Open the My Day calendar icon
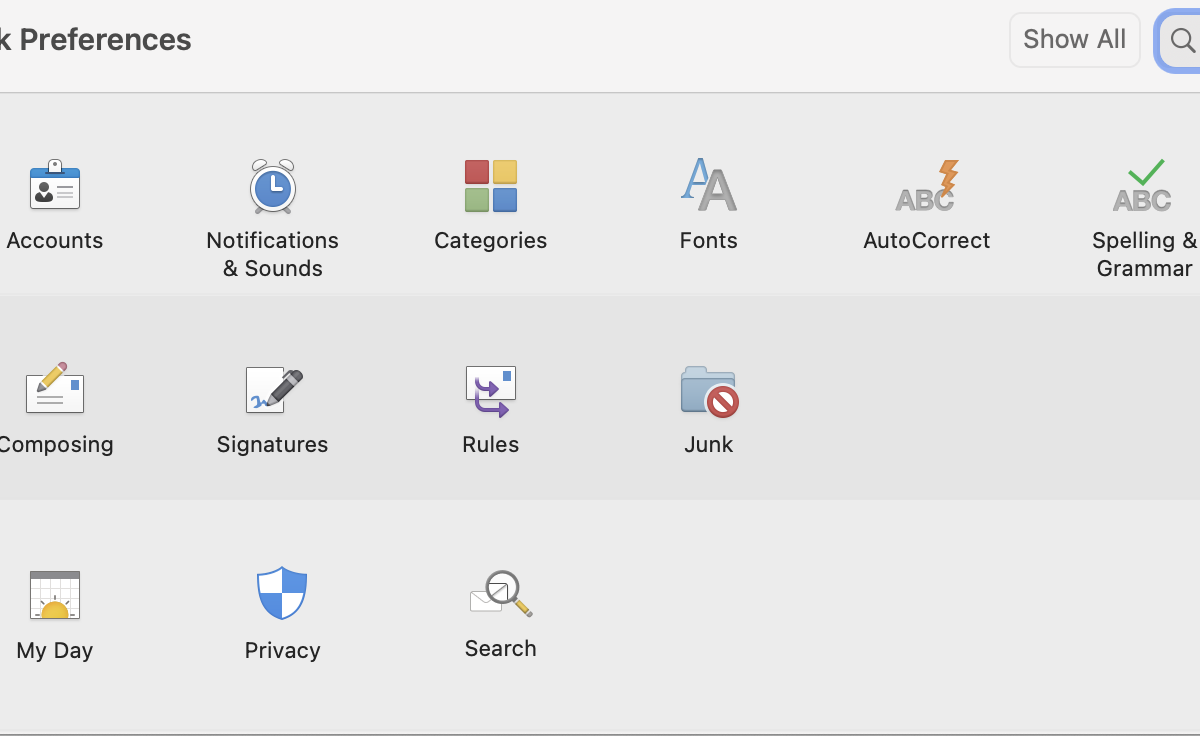Image resolution: width=1200 pixels, height=736 pixels. pyautogui.click(x=55, y=596)
